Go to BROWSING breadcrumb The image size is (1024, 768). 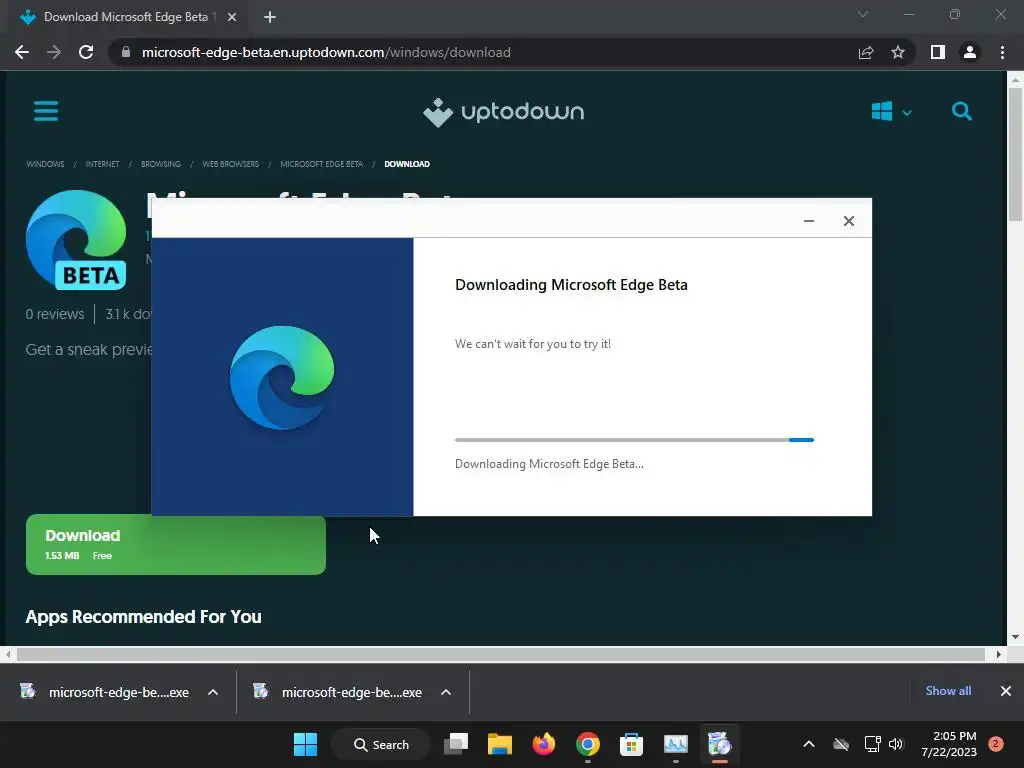161,164
